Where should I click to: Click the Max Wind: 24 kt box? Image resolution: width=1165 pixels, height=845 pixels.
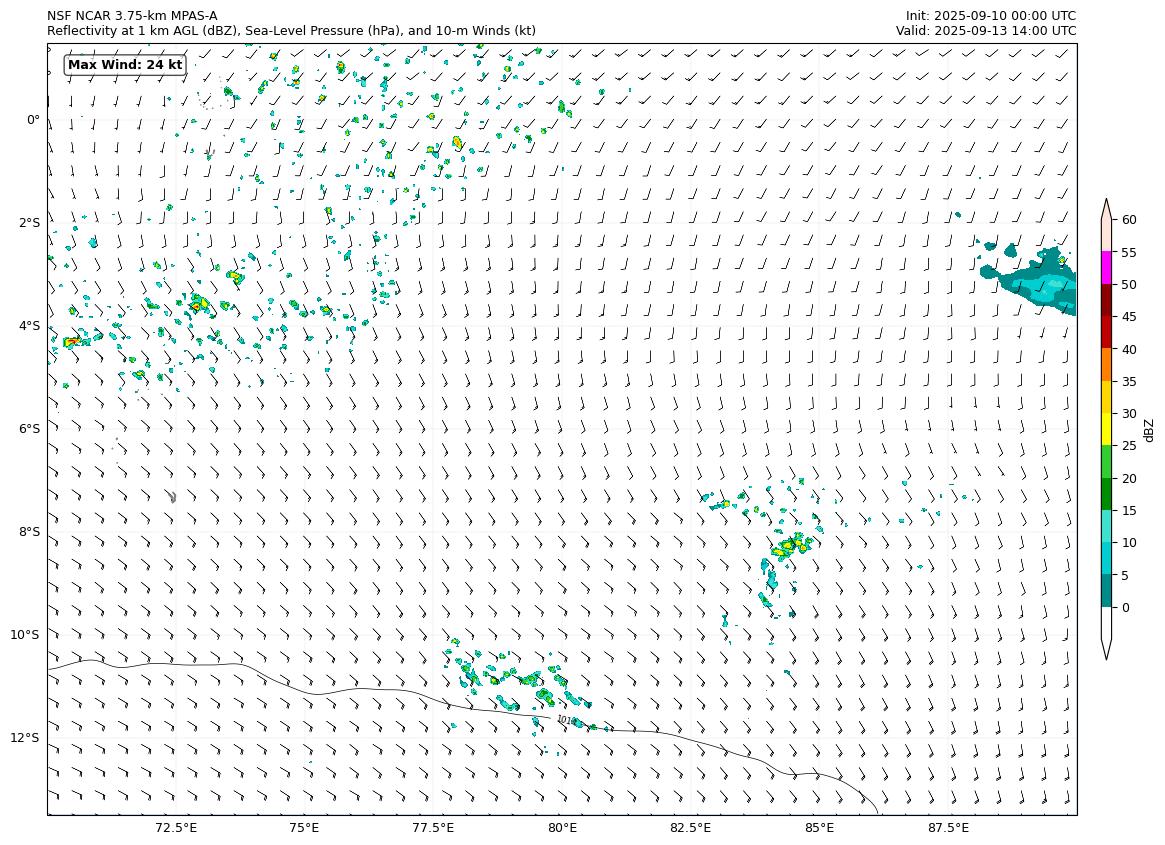coord(125,65)
